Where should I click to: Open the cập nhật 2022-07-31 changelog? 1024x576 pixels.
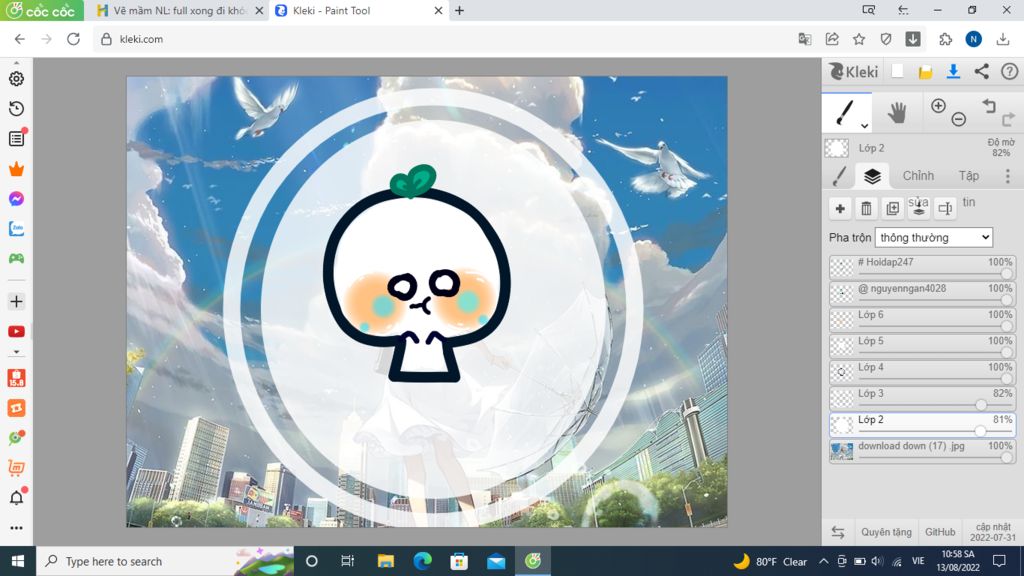[993, 532]
